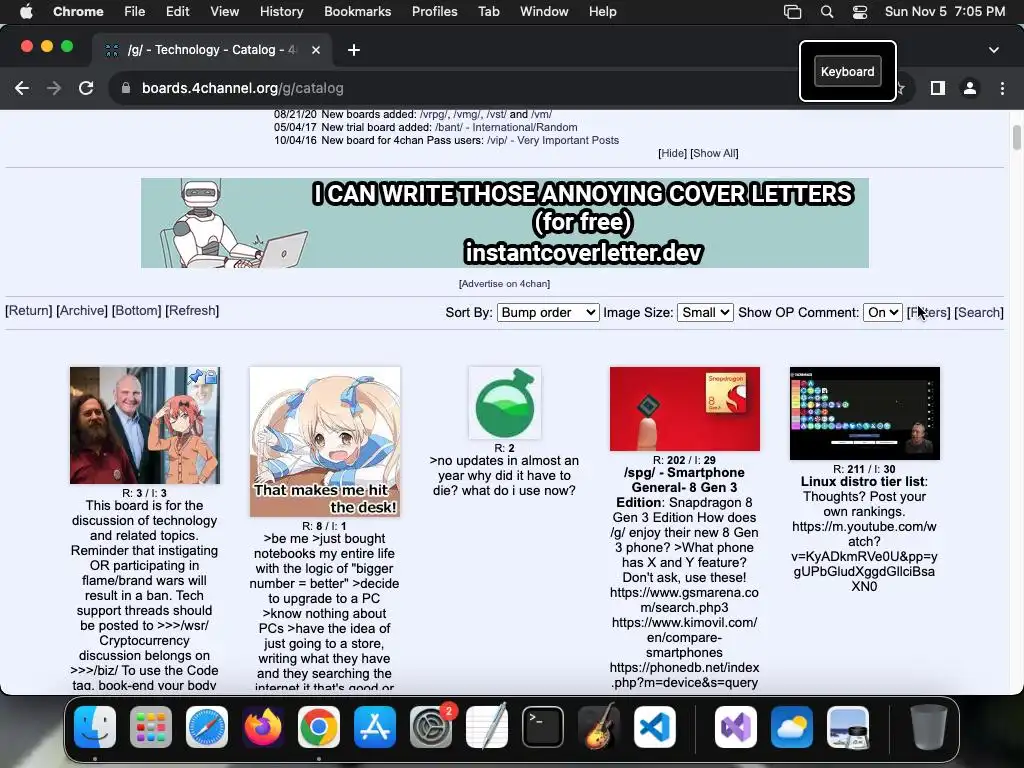The height and width of the screenshot is (768, 1024).
Task: Click the Refresh link on the catalog
Action: (192, 310)
